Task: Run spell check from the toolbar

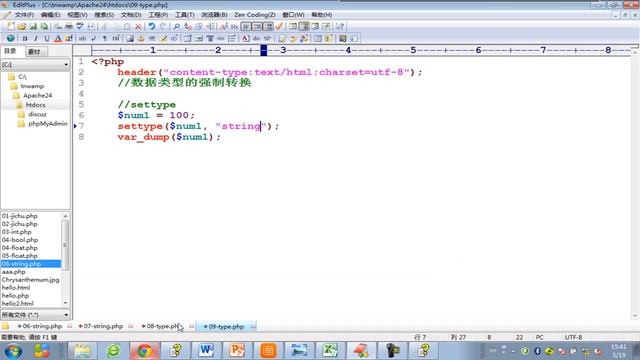Action: point(80,27)
